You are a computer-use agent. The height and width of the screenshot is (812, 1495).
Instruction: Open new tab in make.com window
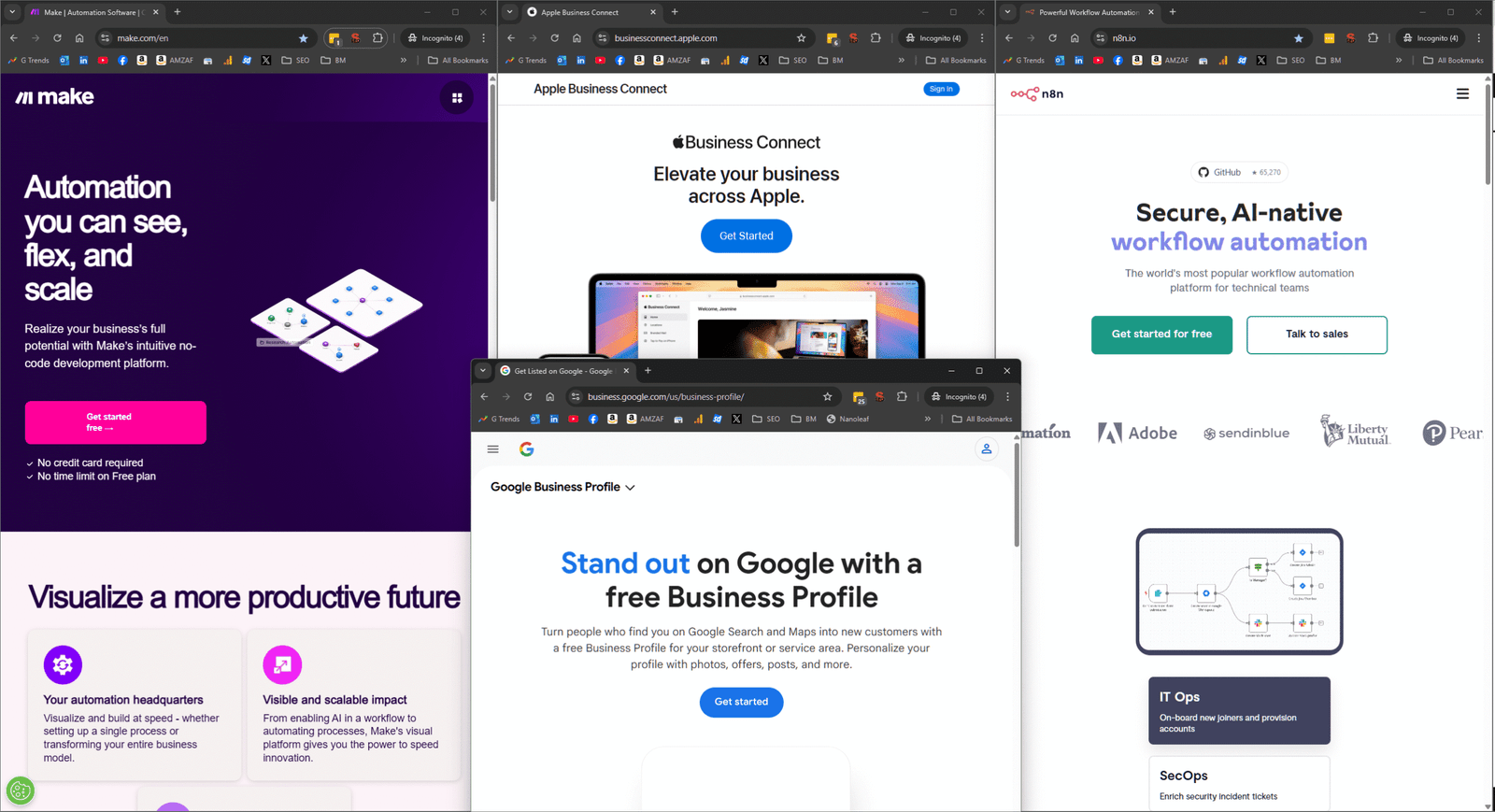click(178, 12)
